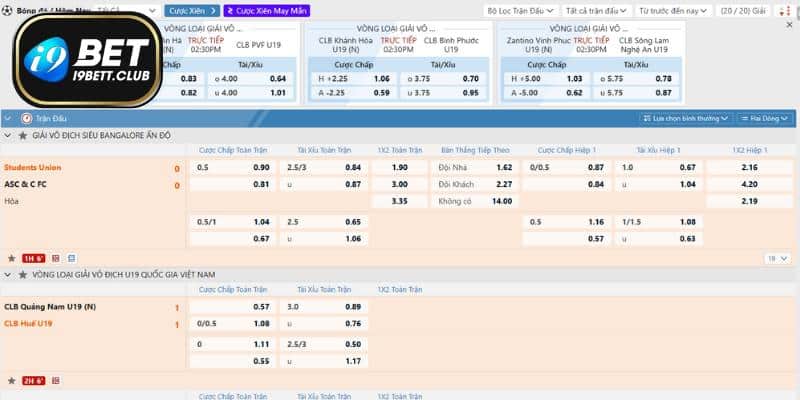Close the live match cards strip
The height and width of the screenshot is (400, 800).
[x=789, y=24]
